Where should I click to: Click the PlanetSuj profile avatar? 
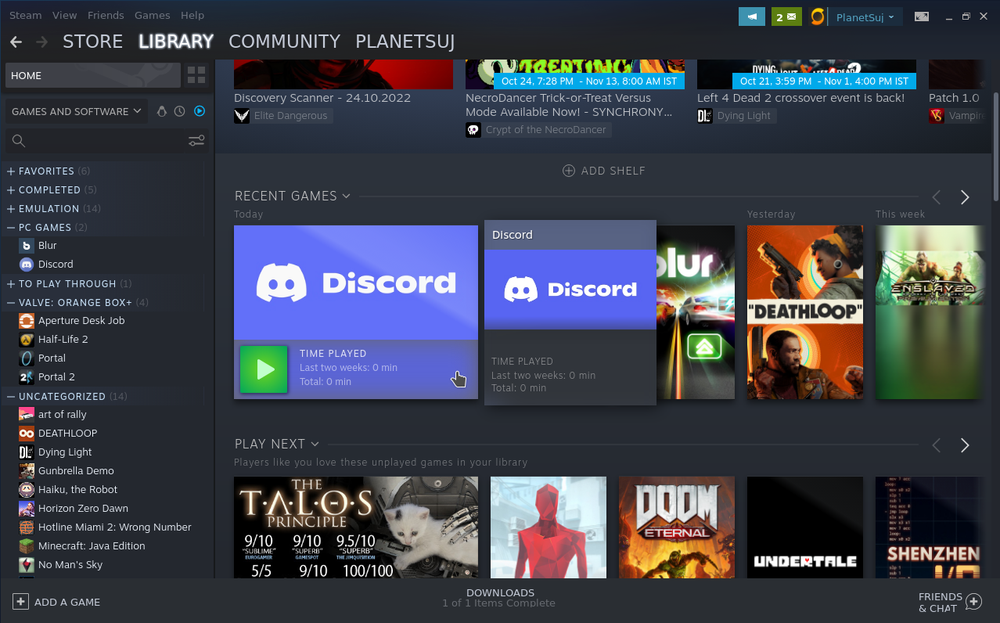click(818, 17)
